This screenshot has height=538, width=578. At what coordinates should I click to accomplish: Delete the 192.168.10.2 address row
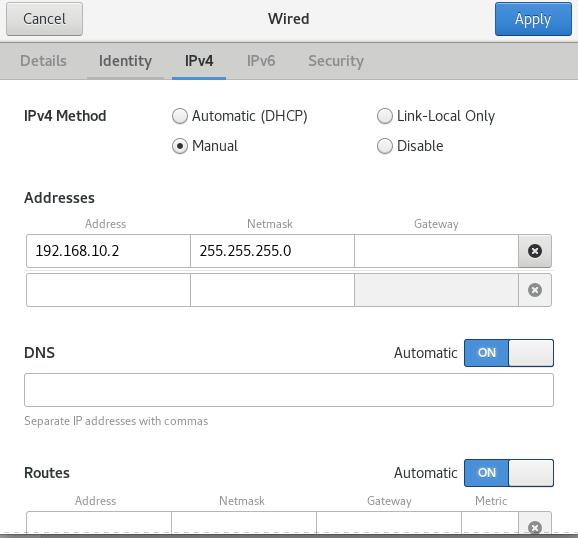point(535,251)
